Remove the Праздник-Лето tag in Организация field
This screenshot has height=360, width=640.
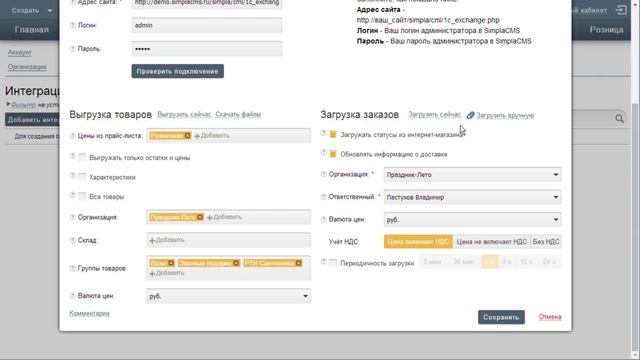200,218
